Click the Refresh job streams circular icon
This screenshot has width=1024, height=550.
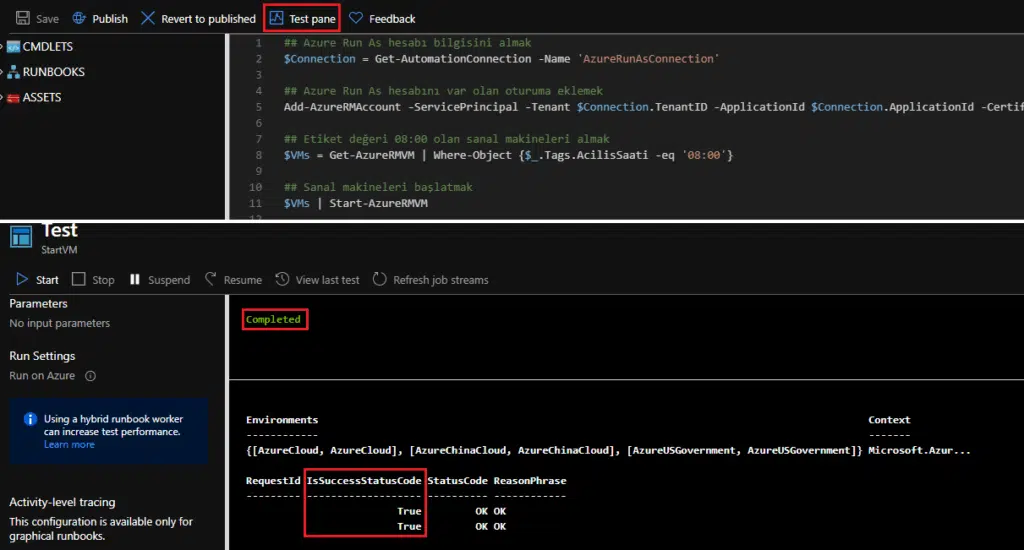(379, 279)
